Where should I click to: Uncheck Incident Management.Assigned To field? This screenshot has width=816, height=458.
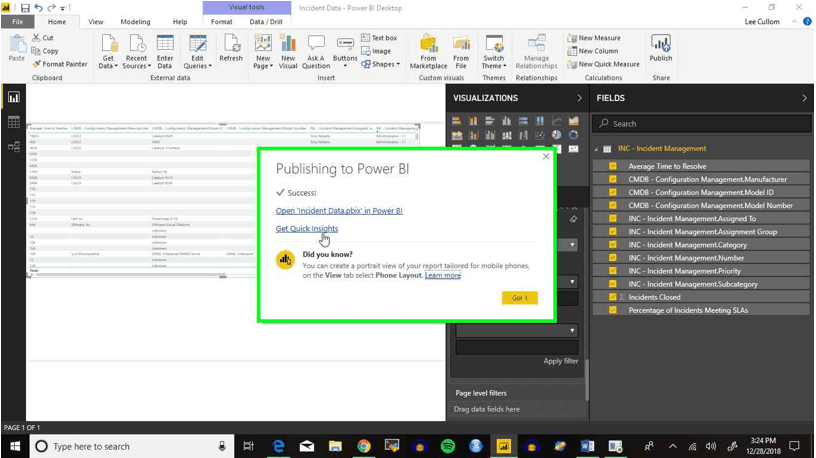pyautogui.click(x=613, y=219)
